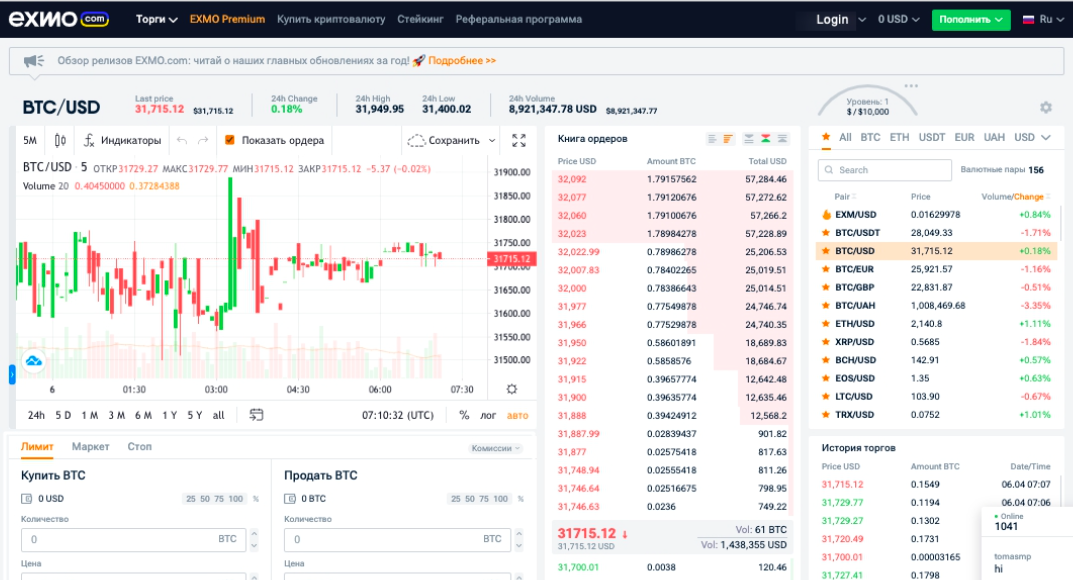Screen dimensions: 1073x580
Task: Select the favorites star tab in pairs list
Action: coord(826,137)
